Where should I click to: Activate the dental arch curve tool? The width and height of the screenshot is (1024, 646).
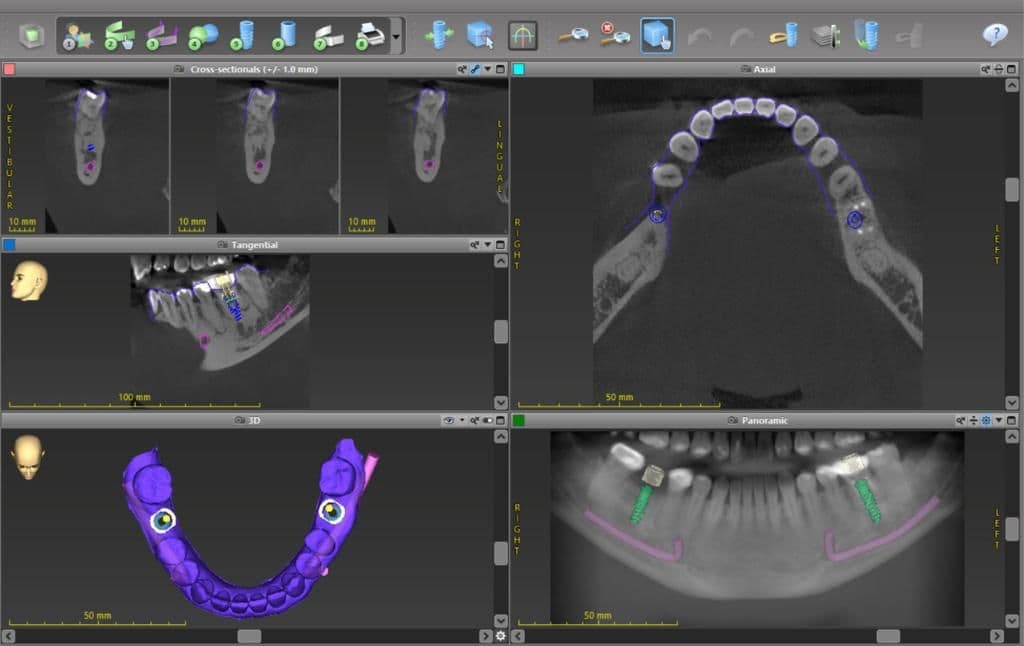[522, 37]
